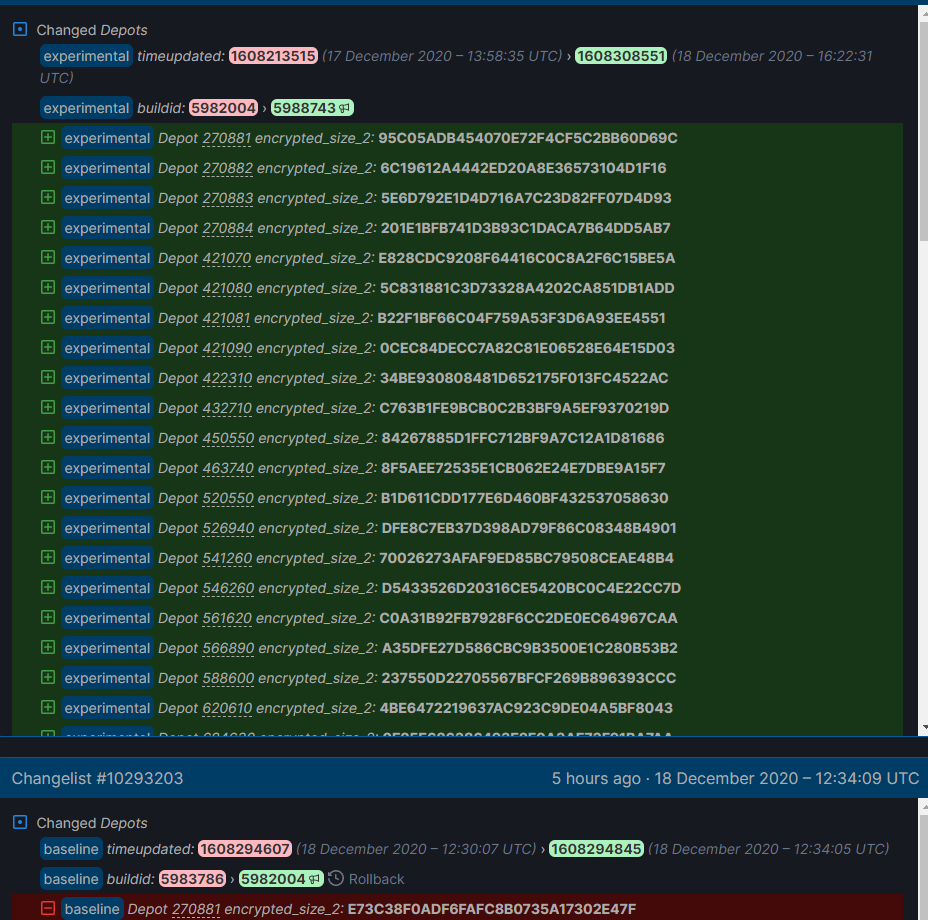Click the Rollback clock icon
The height and width of the screenshot is (920, 928).
pyautogui.click(x=336, y=878)
